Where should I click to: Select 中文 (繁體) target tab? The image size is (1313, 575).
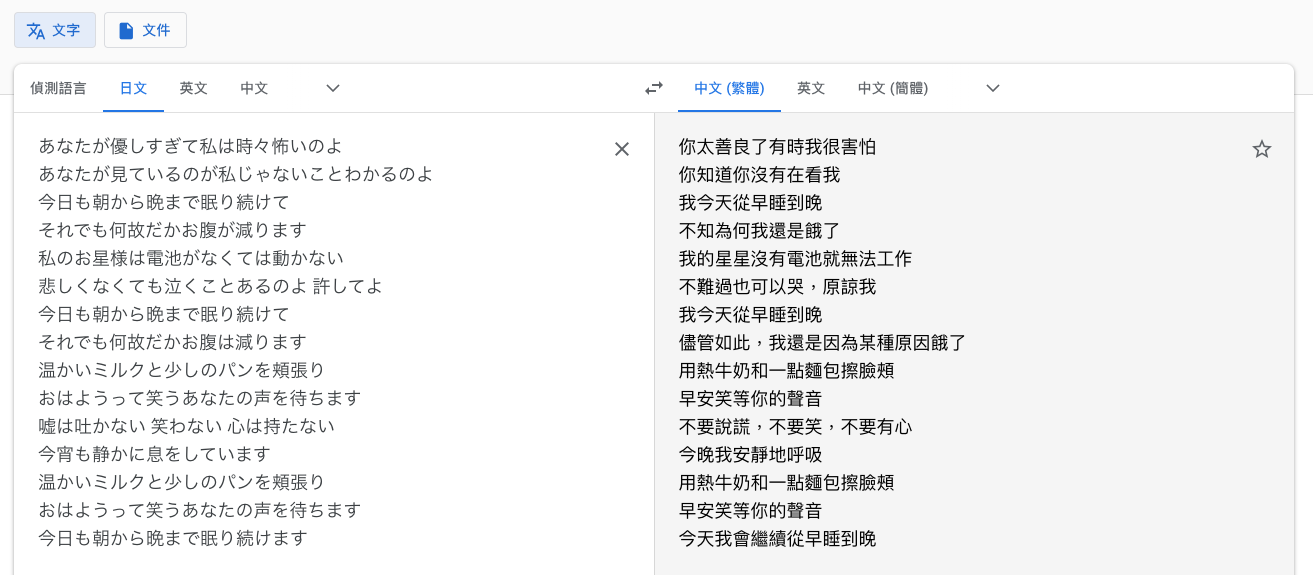pyautogui.click(x=729, y=88)
